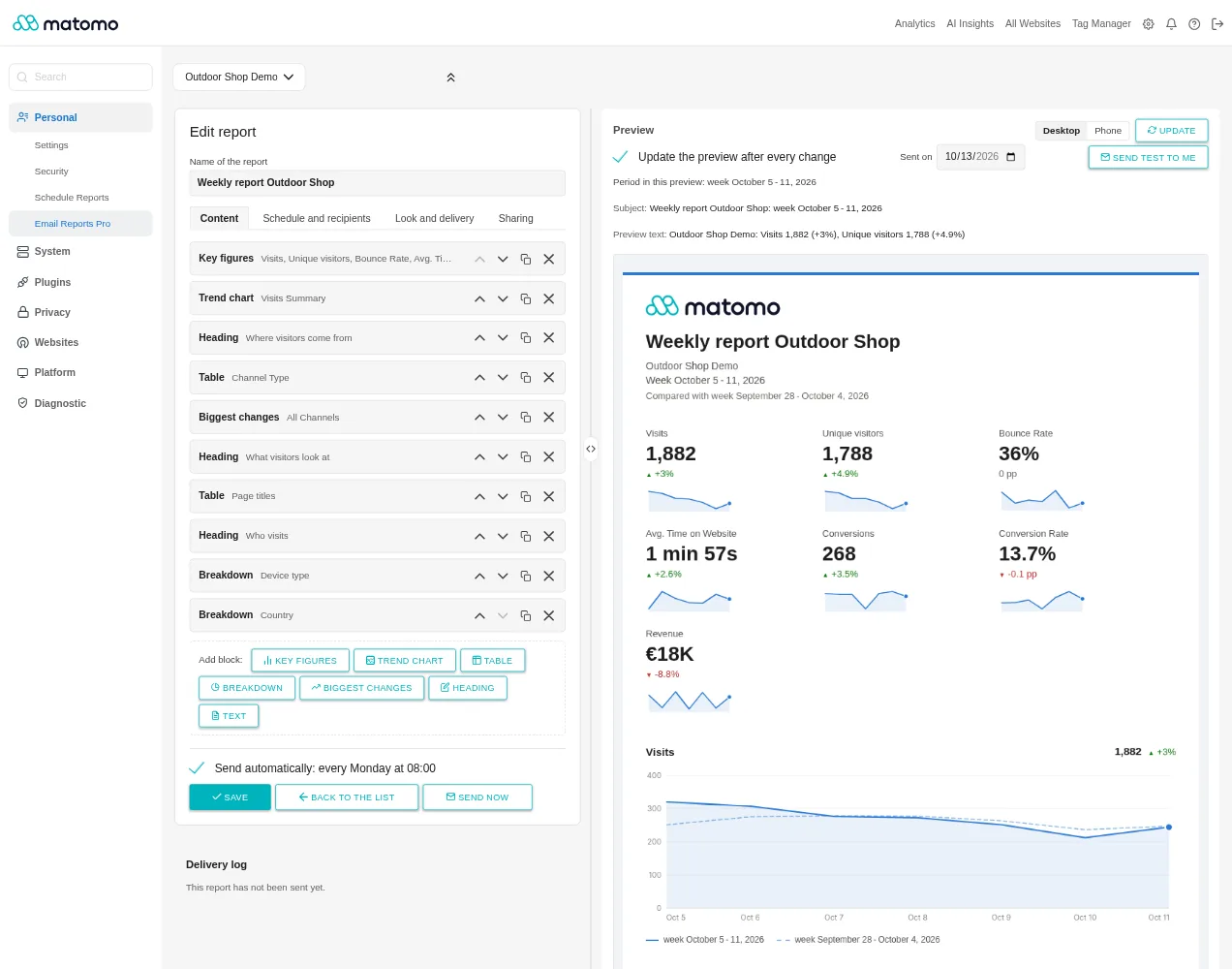Move the Table Page titles block up
Viewport: 1232px width, 969px height.
[x=479, y=496]
